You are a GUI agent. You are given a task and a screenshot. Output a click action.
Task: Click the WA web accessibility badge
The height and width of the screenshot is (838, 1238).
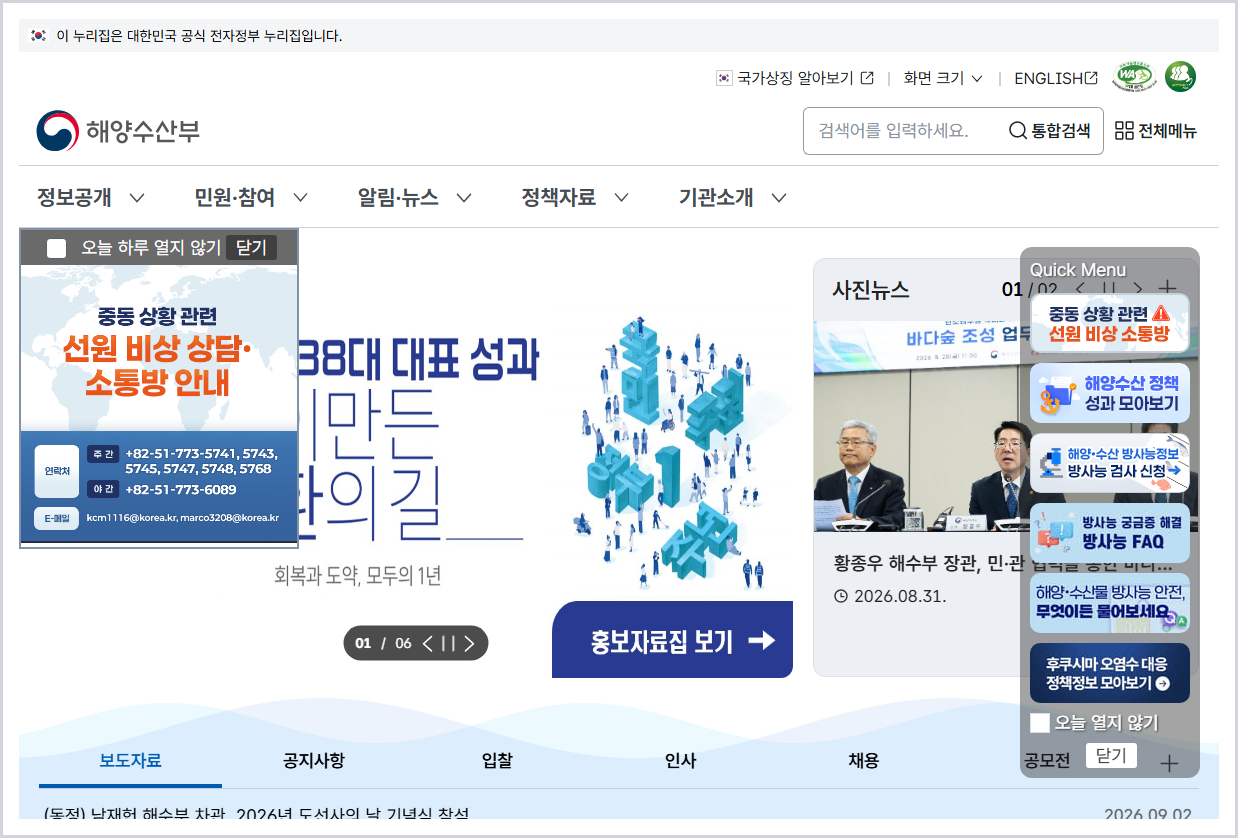click(x=1134, y=77)
